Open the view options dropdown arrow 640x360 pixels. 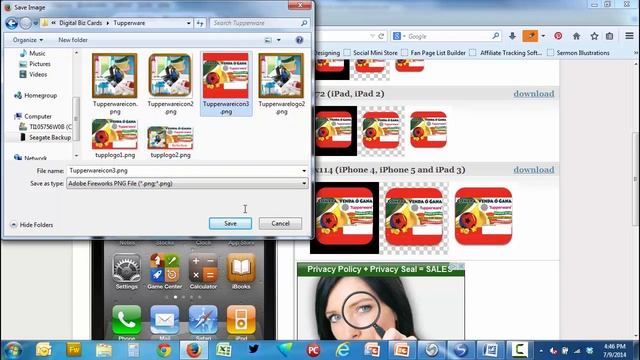(x=279, y=40)
